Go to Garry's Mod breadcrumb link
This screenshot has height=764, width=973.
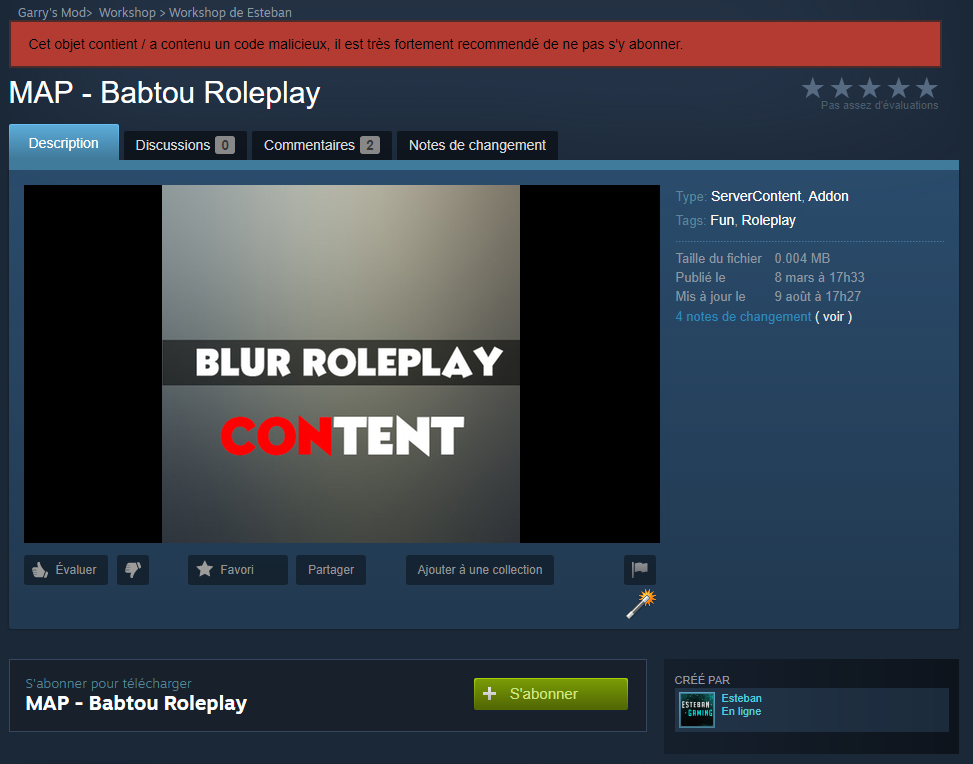tap(53, 12)
